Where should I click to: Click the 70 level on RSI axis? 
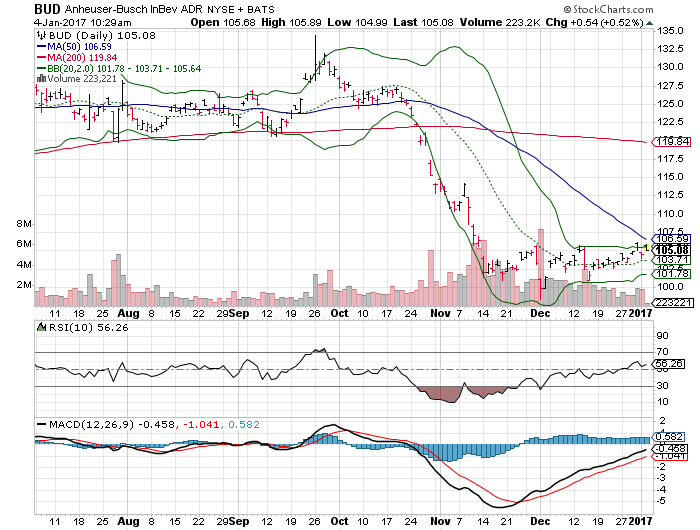(x=662, y=352)
